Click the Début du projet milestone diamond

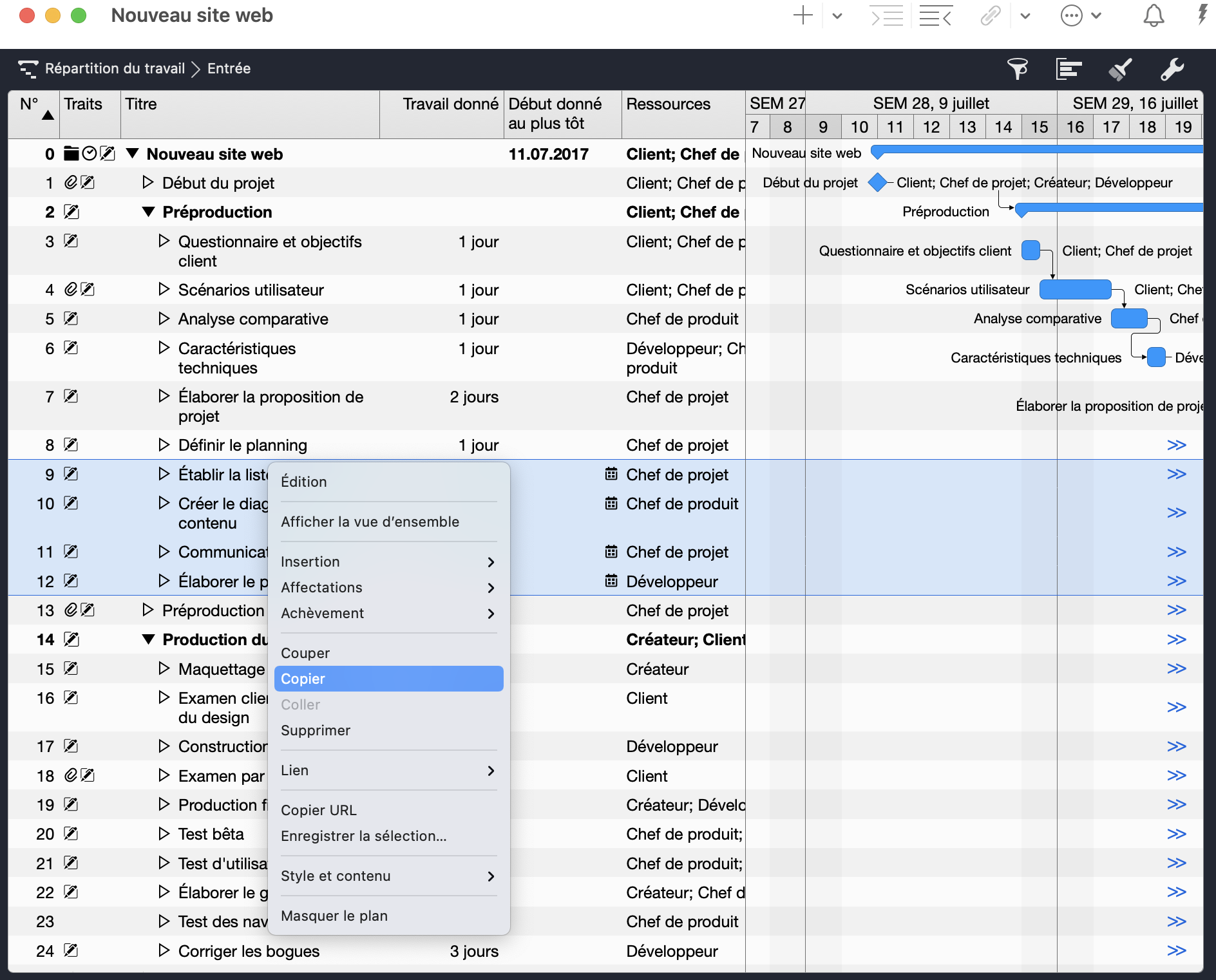[x=877, y=183]
